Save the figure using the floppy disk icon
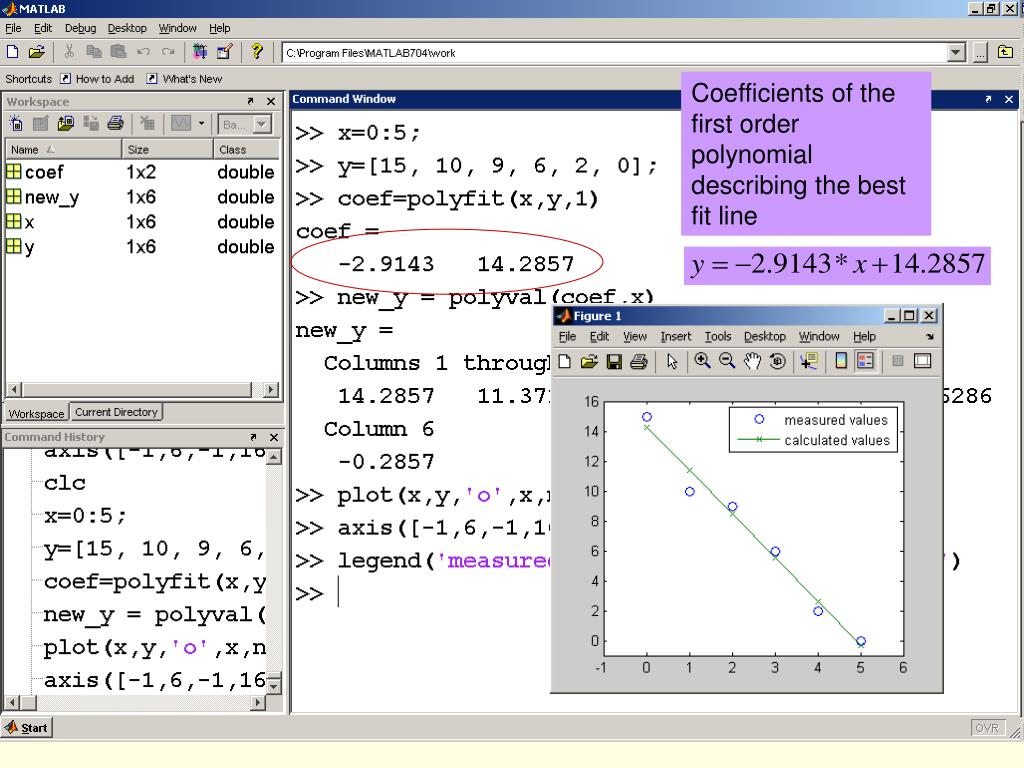The image size is (1024, 768). [x=614, y=361]
